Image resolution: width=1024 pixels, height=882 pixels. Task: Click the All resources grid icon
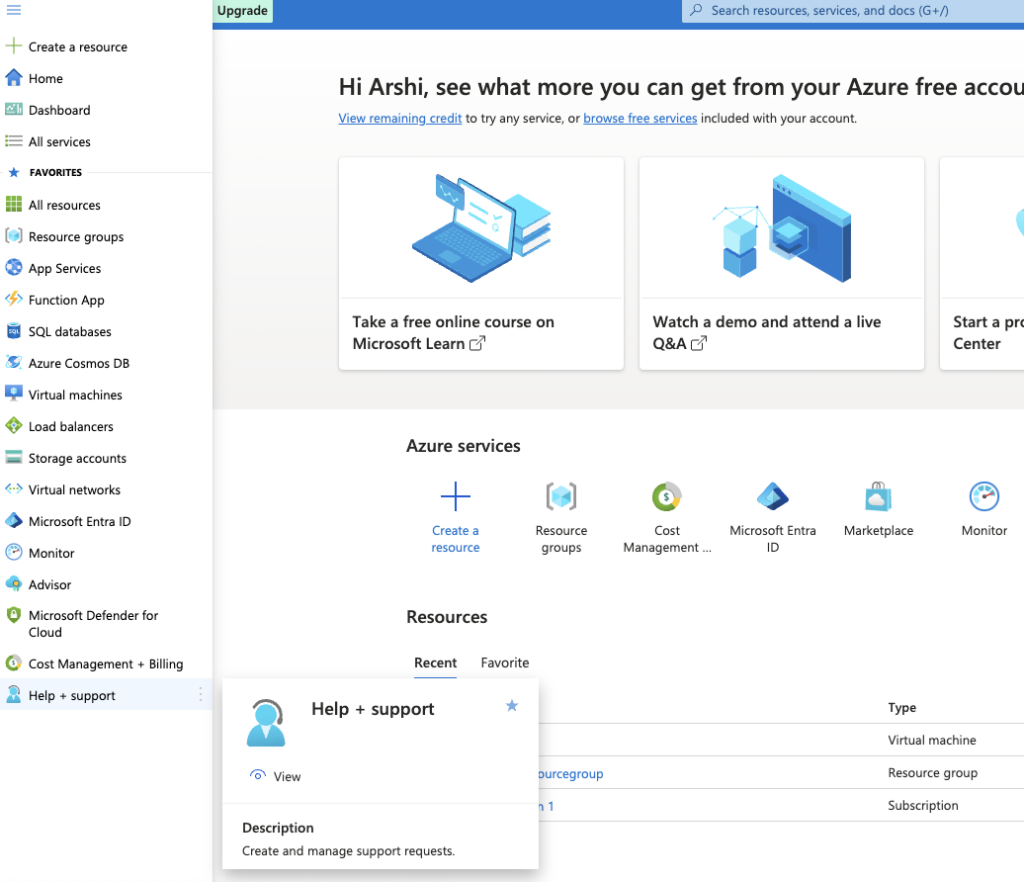tap(14, 204)
